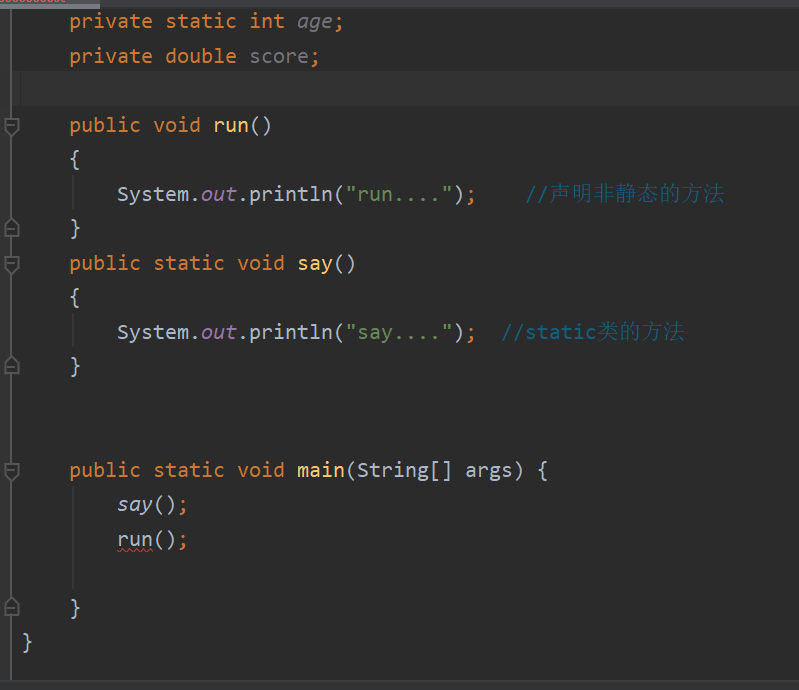Place cursor on 'age' variable name
The height and width of the screenshot is (690, 799).
(x=315, y=22)
